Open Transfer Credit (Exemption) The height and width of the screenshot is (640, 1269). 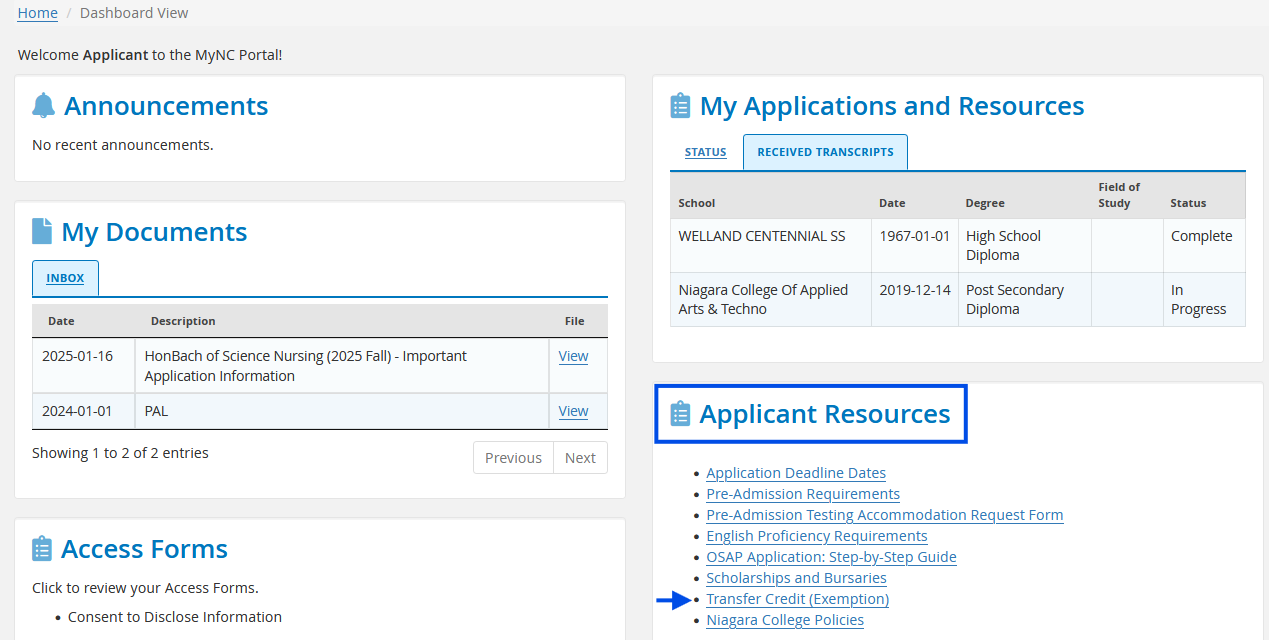(797, 598)
